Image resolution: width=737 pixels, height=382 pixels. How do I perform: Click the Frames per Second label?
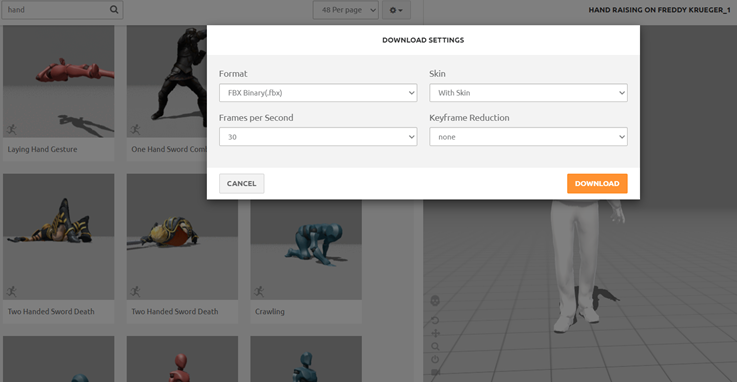click(x=256, y=118)
